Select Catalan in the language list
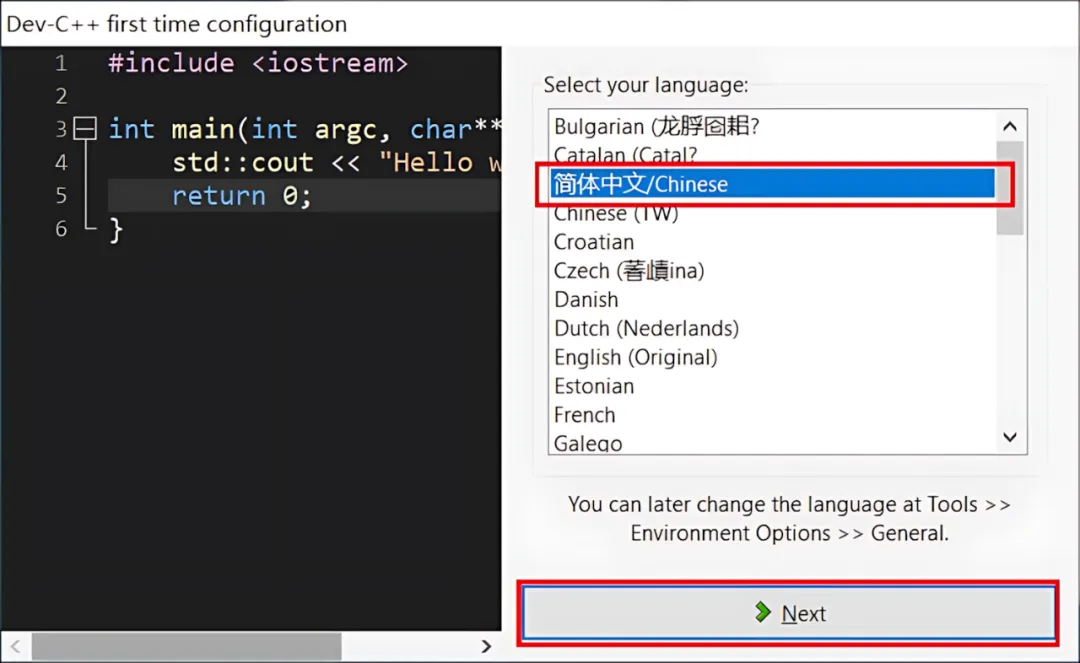 pos(773,155)
